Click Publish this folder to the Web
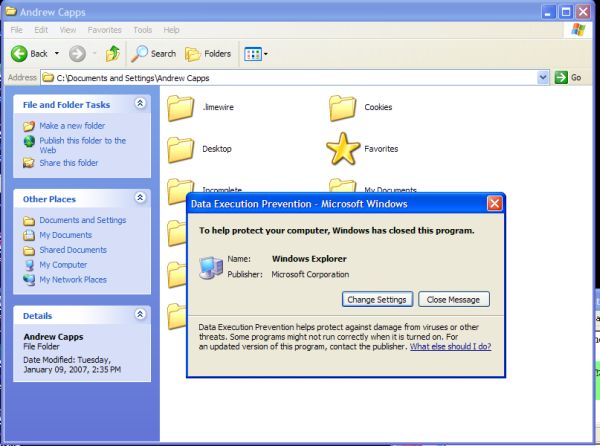The height and width of the screenshot is (446, 600). [83, 145]
